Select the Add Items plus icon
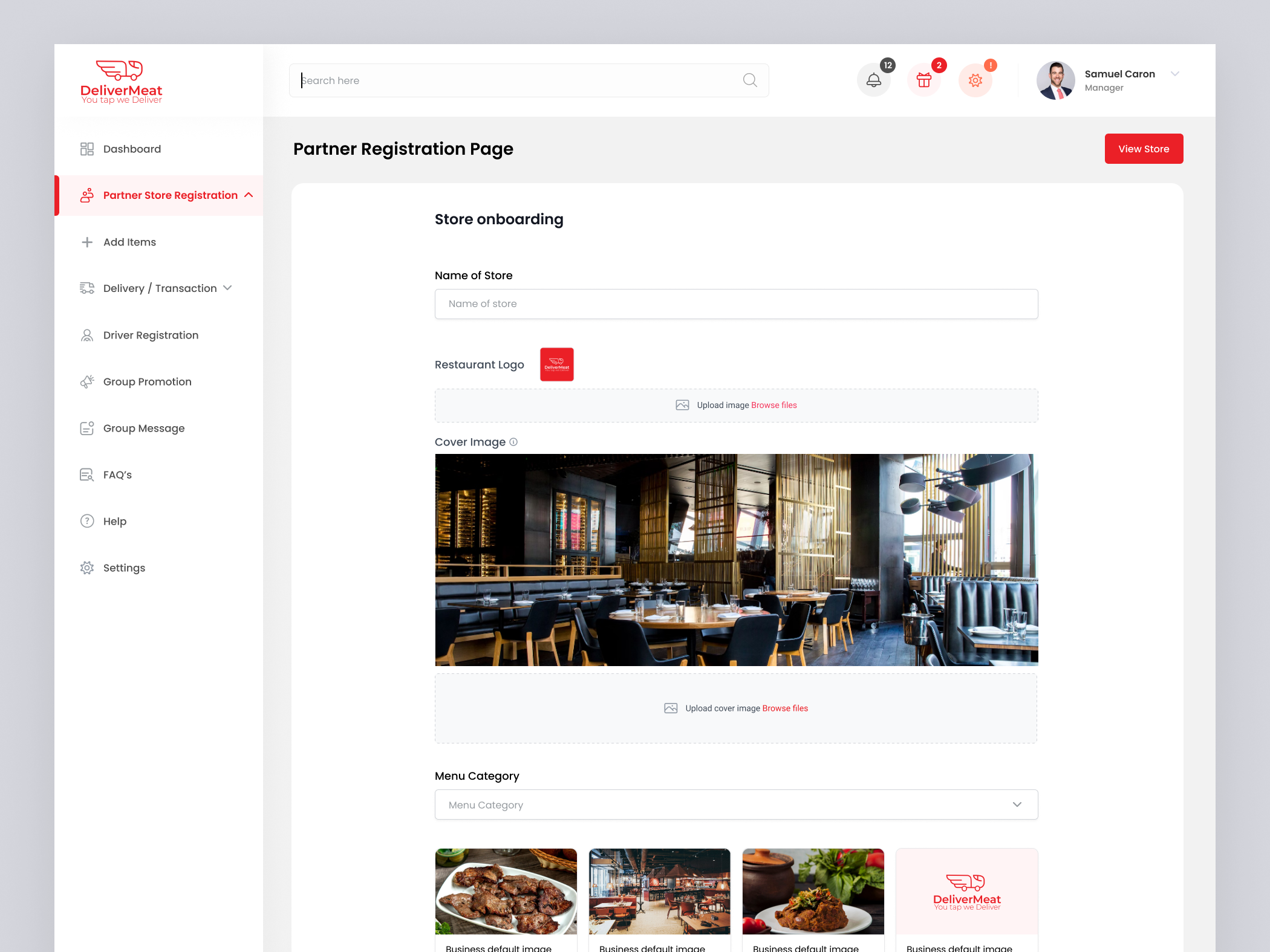 pyautogui.click(x=86, y=242)
